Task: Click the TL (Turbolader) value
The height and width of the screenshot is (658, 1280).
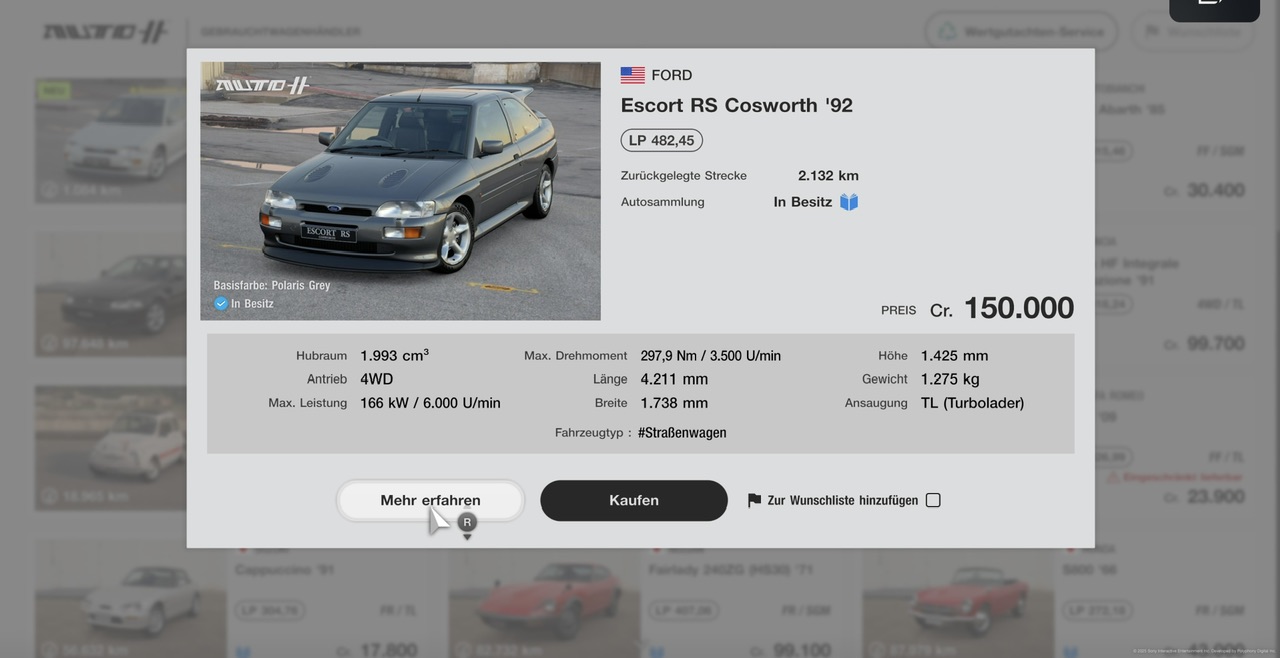Action: (x=972, y=403)
